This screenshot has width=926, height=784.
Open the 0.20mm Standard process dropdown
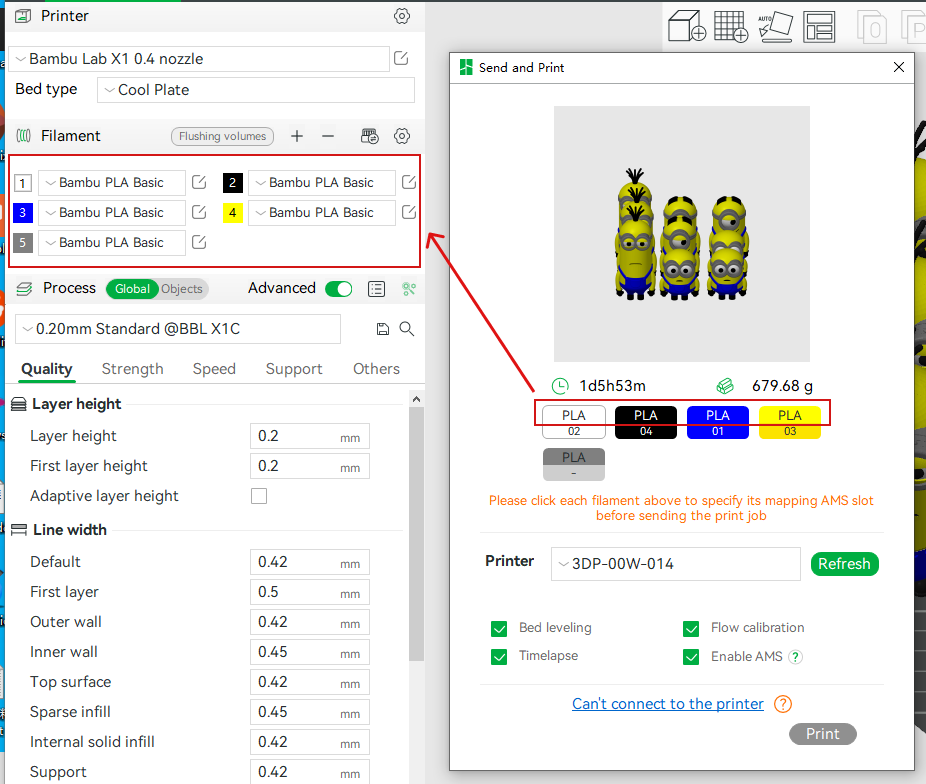(178, 329)
